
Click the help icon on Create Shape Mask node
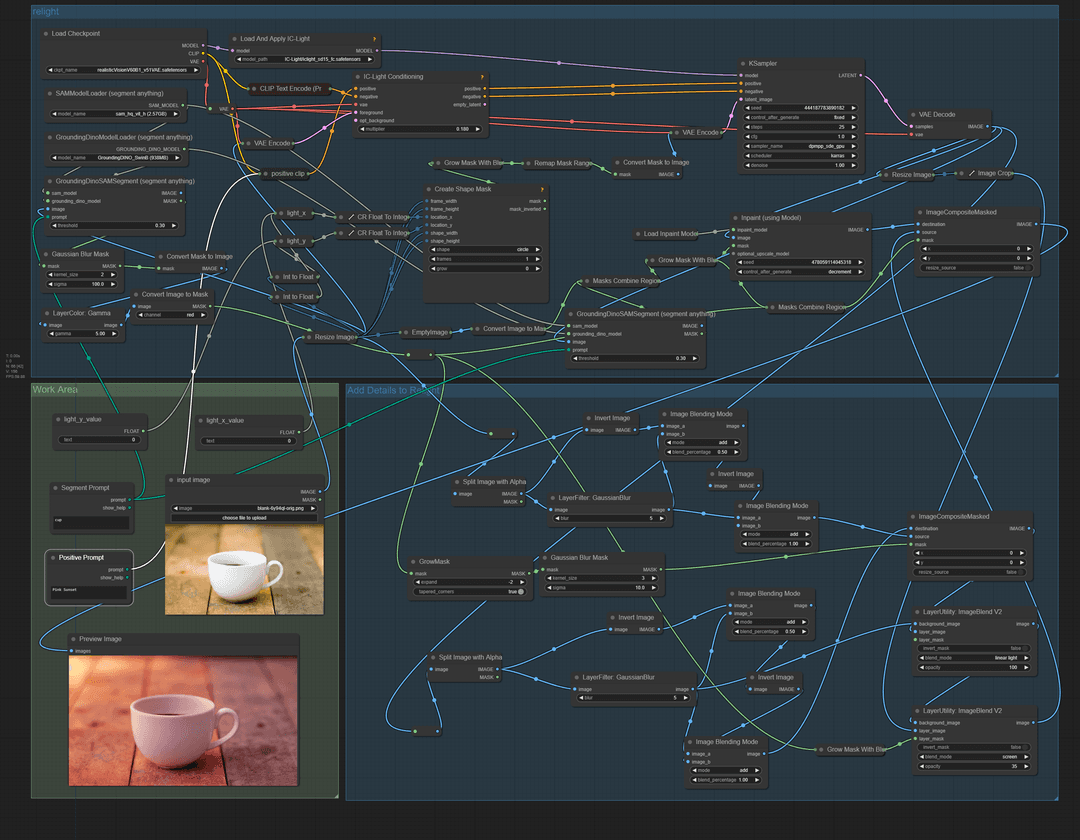tap(541, 188)
